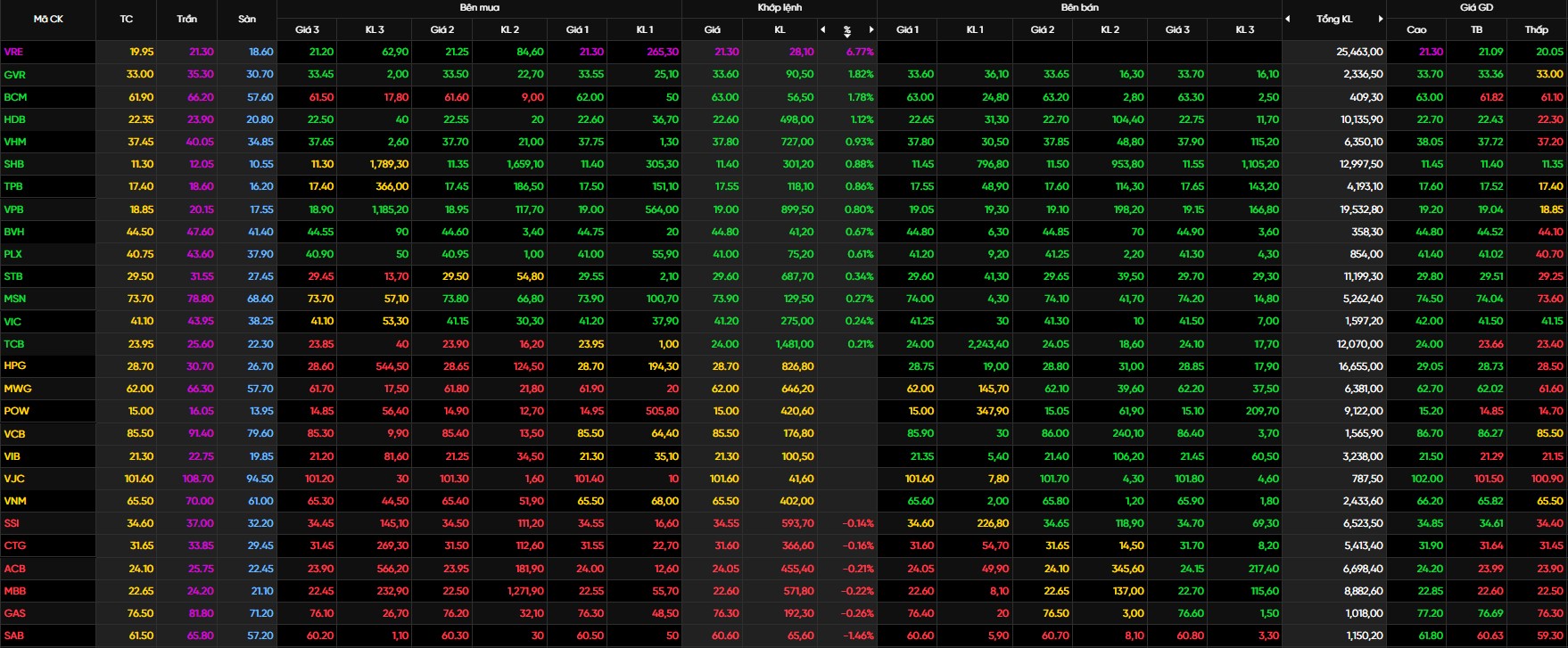Select the TPB ticker symbol
Screen dimensions: 1568x648
13,186
